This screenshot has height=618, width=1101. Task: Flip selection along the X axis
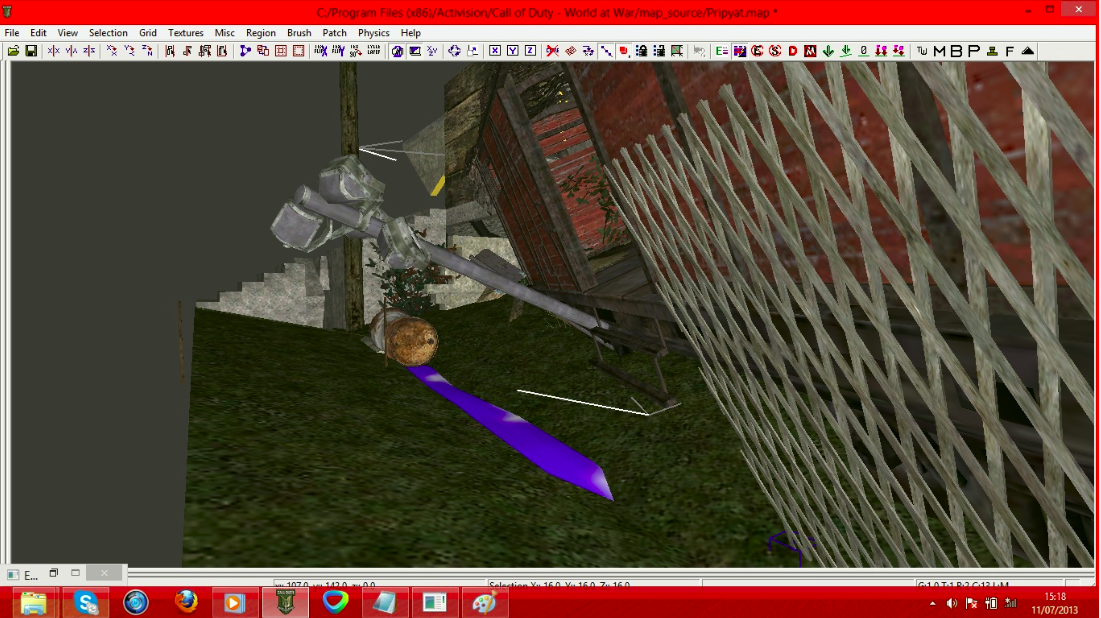tap(53, 51)
